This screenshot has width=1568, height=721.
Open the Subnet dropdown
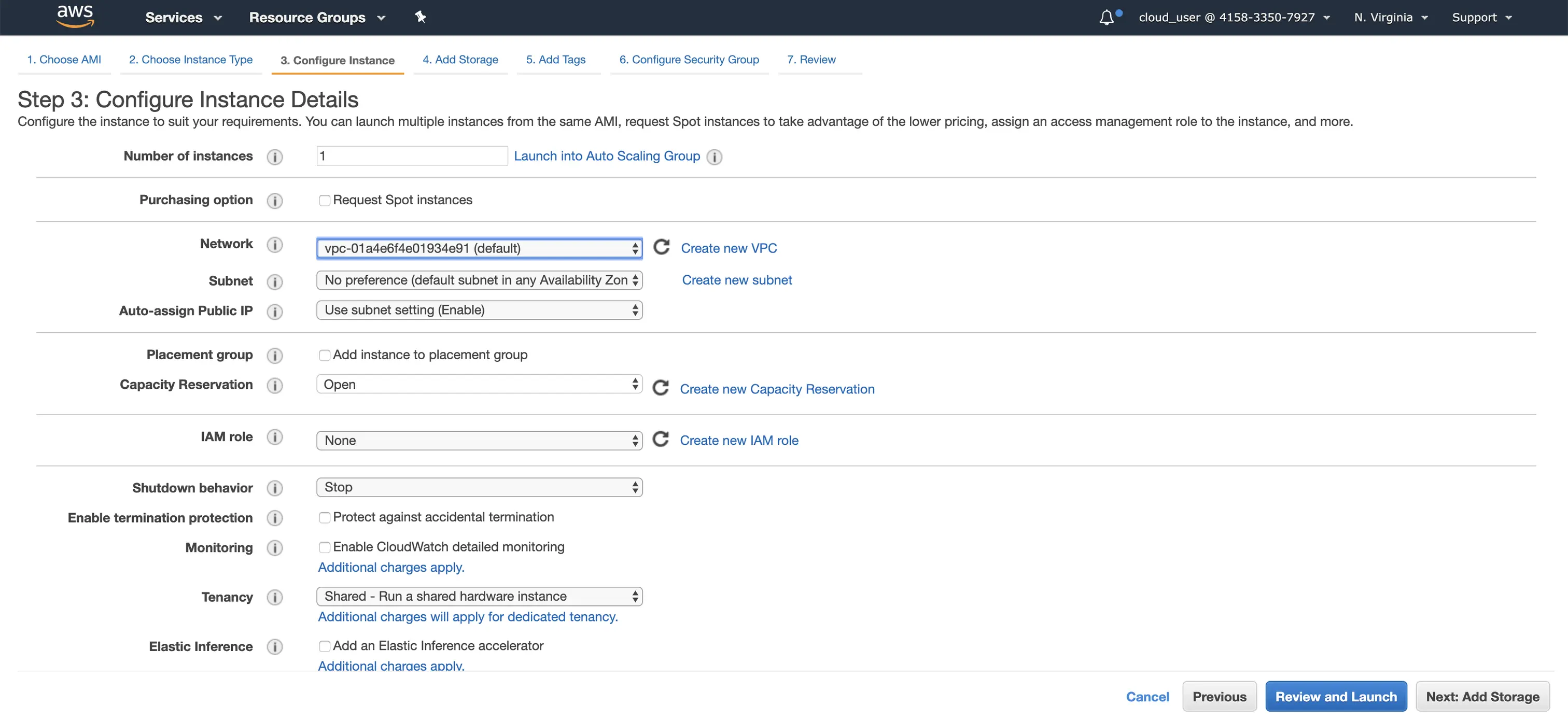(x=479, y=280)
